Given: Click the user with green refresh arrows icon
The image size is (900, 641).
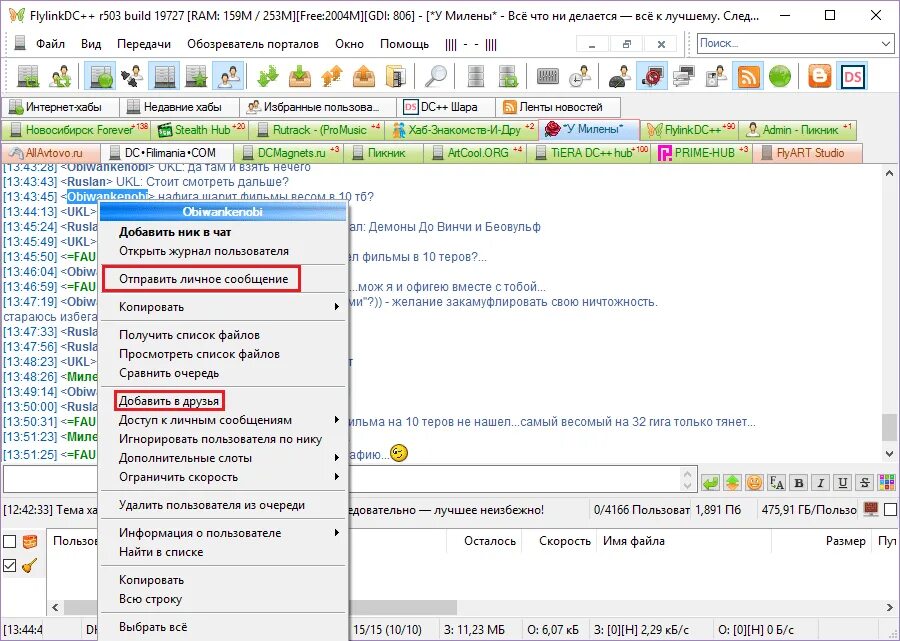Looking at the screenshot, I should [x=60, y=76].
